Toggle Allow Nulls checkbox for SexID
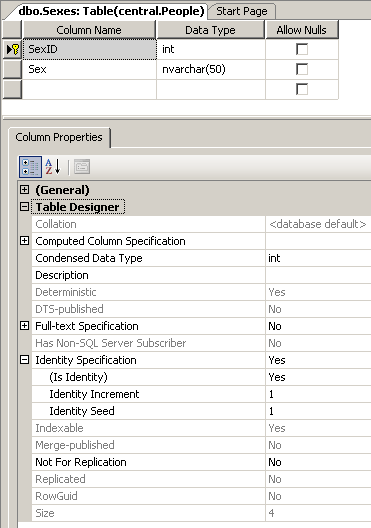The image size is (371, 528). 302,49
